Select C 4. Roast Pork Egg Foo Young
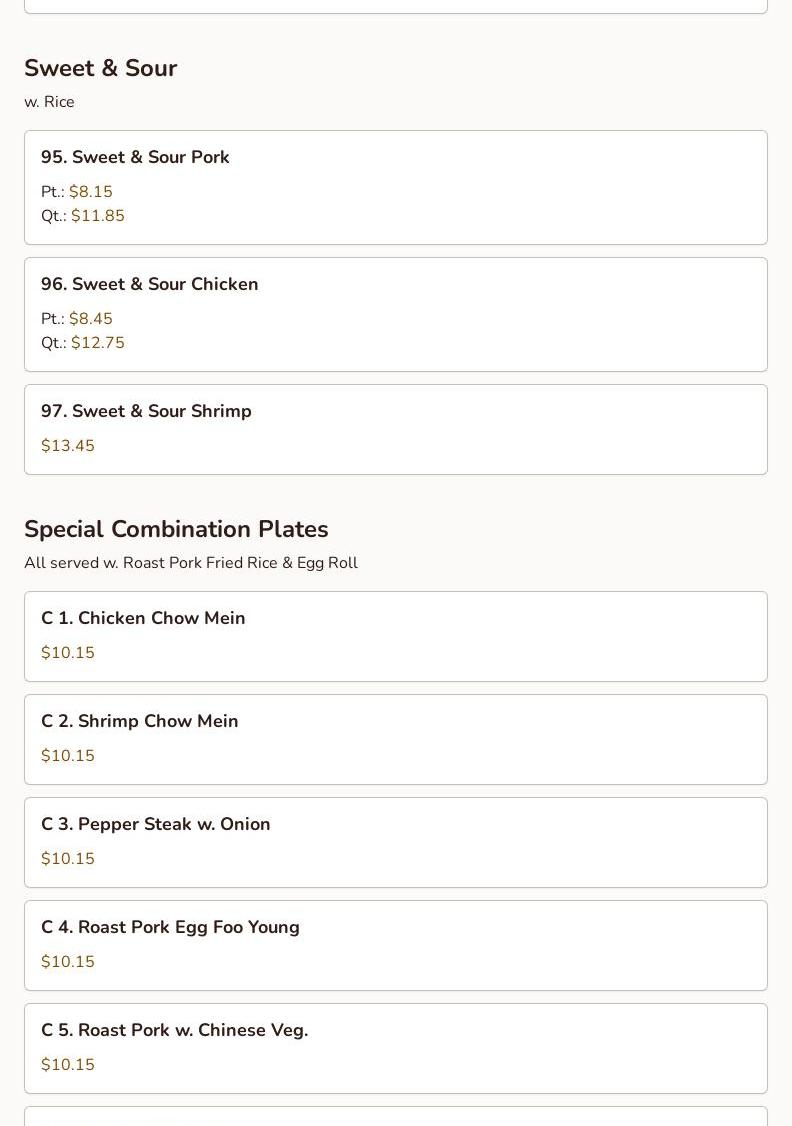The width and height of the screenshot is (792, 1126). [396, 945]
